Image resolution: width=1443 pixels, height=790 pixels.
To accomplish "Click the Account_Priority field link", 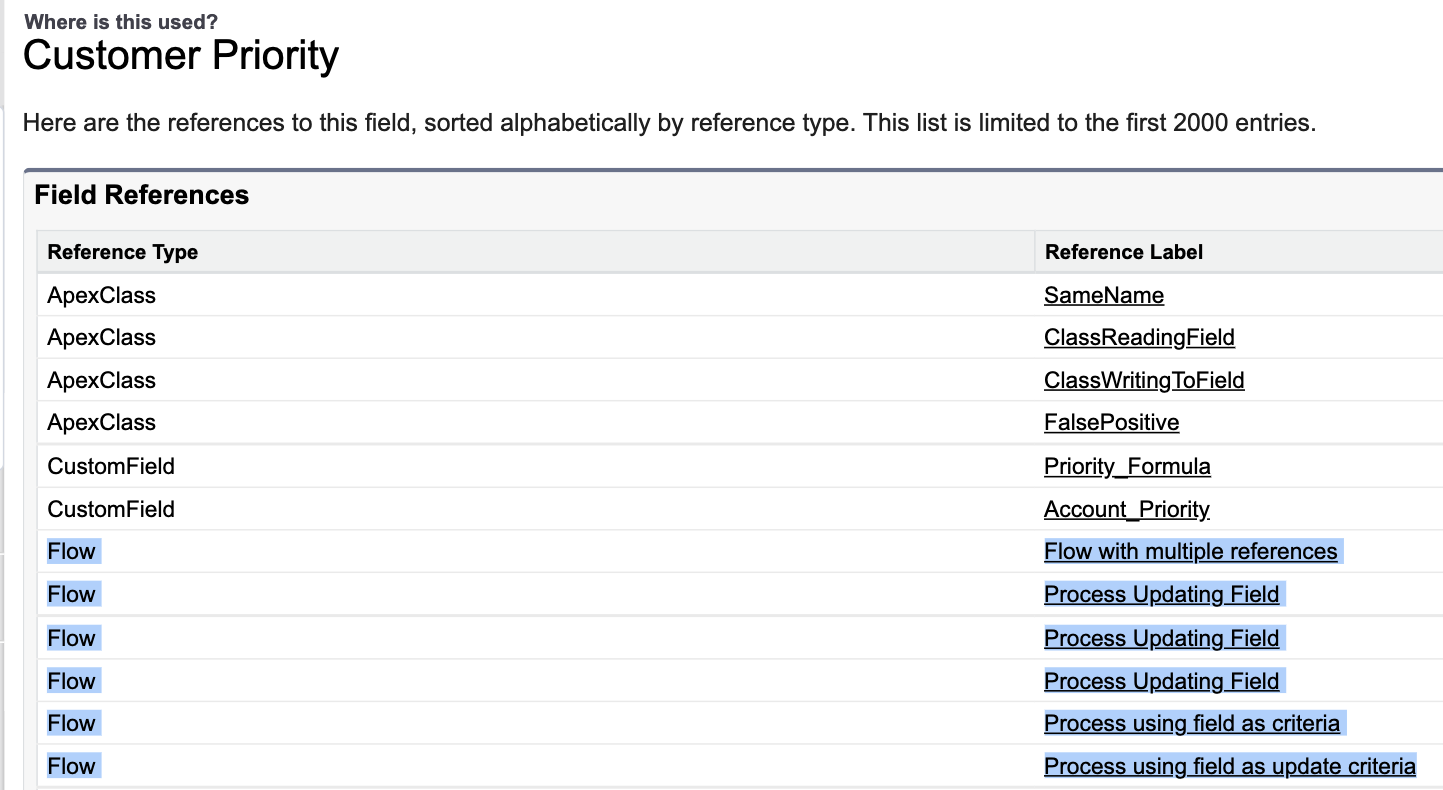I will point(1126,510).
